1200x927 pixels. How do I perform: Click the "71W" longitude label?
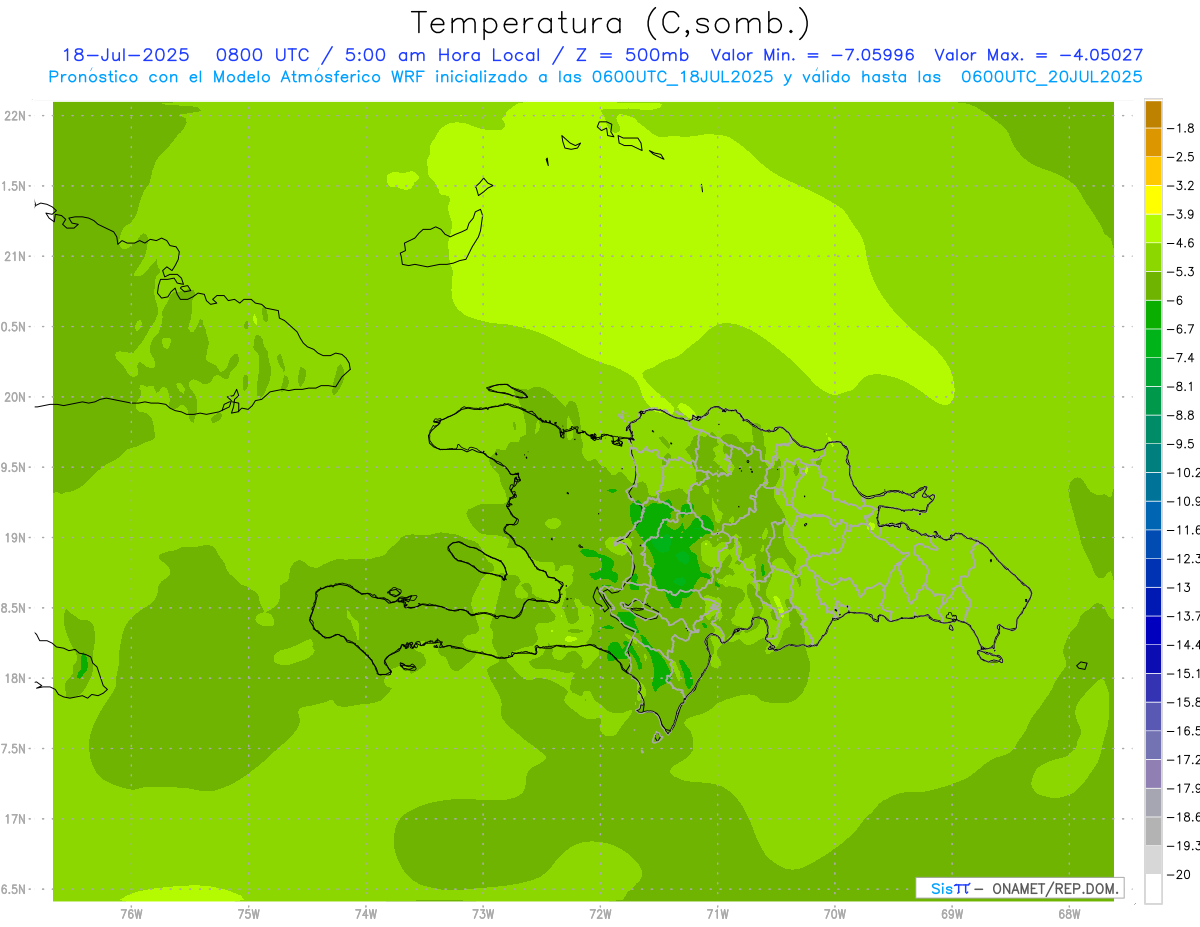(717, 914)
